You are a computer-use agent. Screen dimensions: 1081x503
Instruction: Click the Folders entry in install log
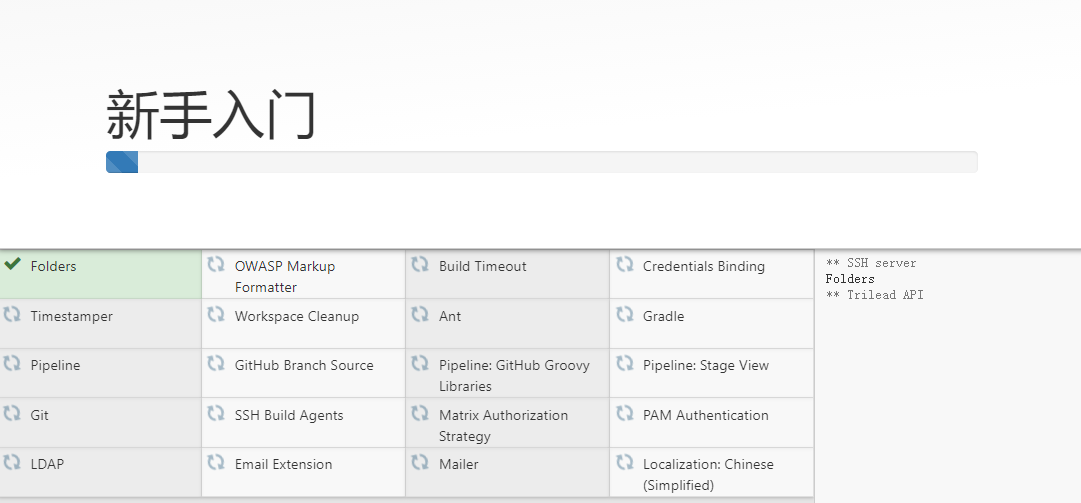(x=850, y=279)
